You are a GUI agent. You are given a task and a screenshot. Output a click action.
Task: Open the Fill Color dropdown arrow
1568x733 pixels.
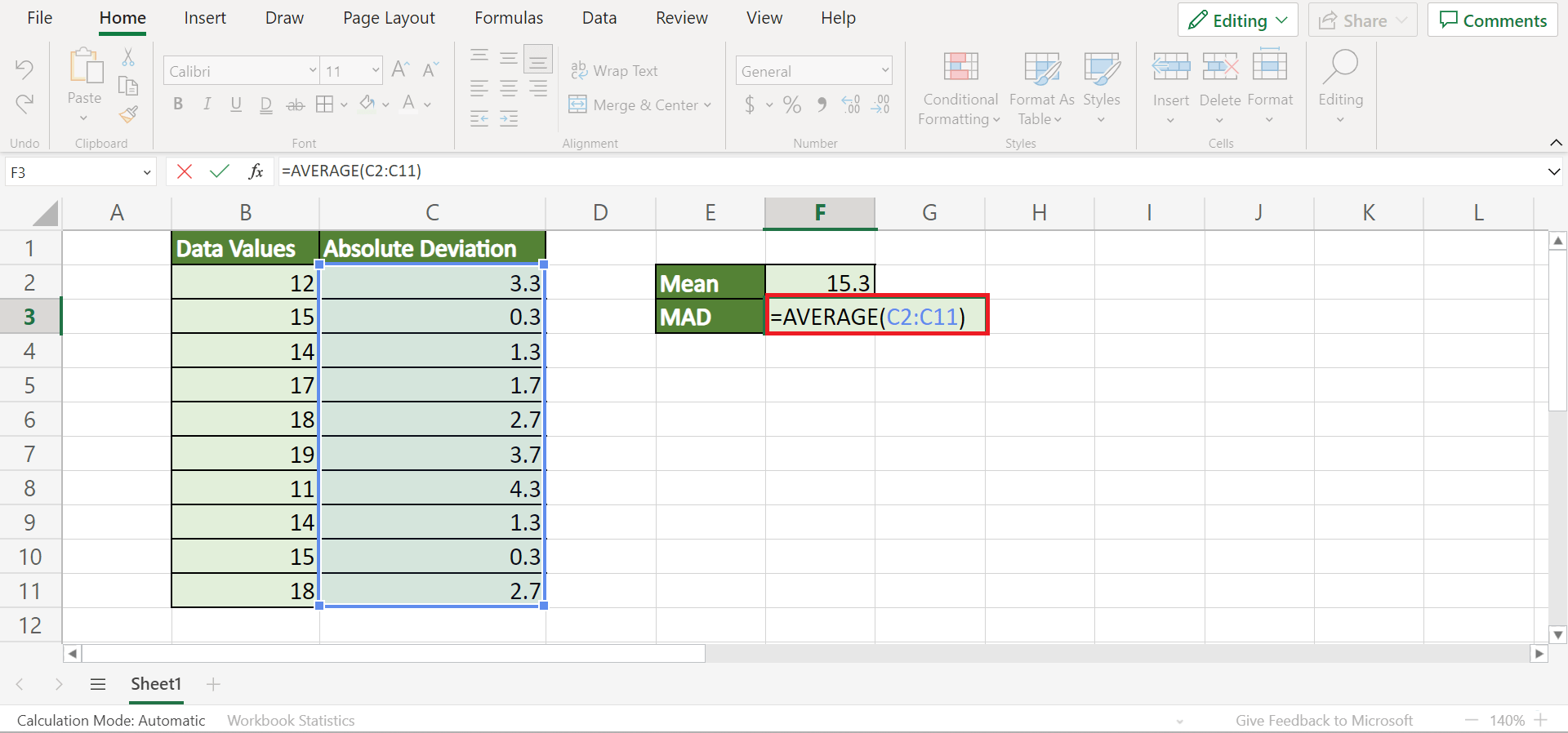(x=385, y=104)
